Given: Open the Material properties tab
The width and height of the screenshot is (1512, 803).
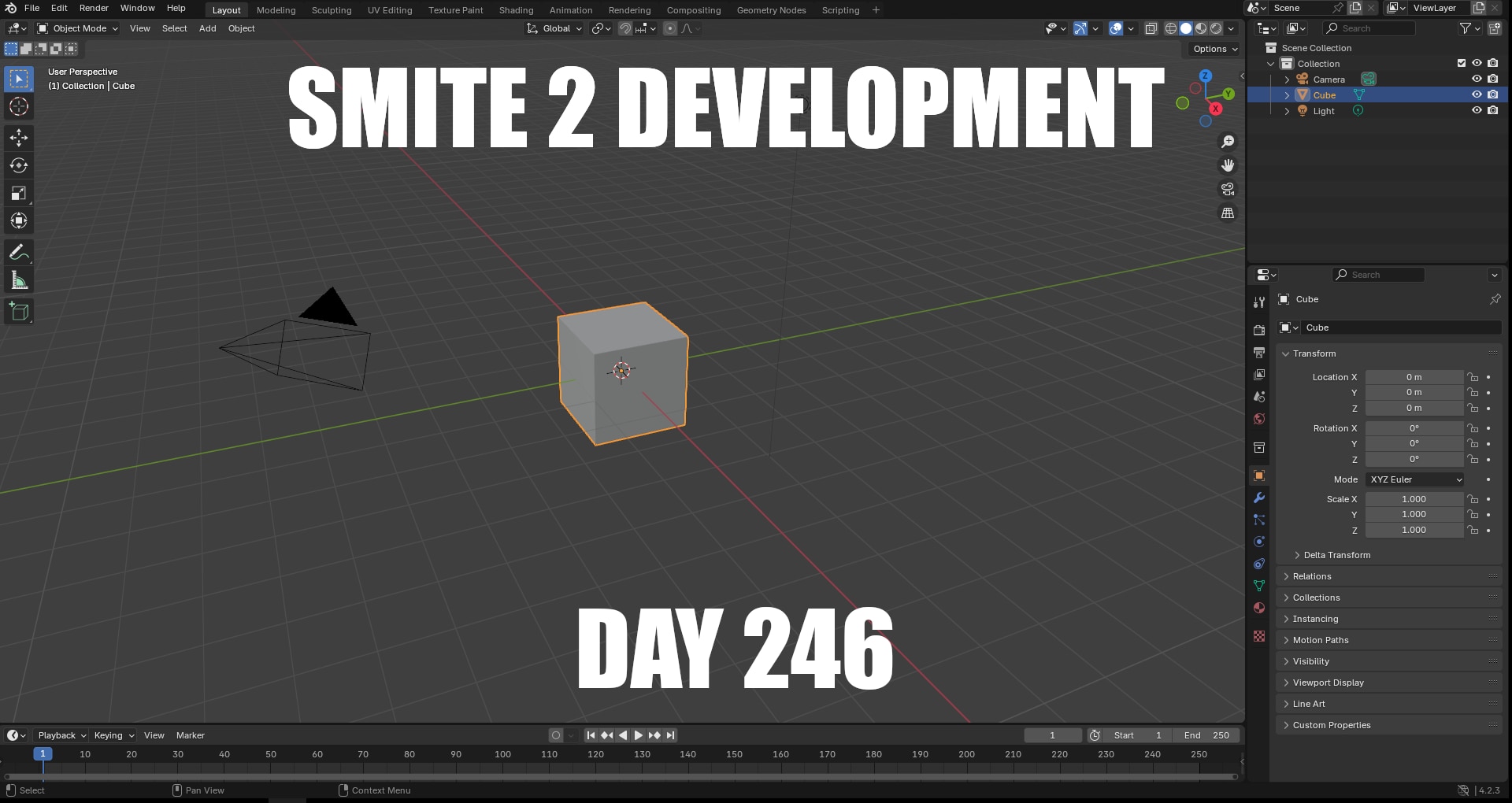Looking at the screenshot, I should [1259, 608].
